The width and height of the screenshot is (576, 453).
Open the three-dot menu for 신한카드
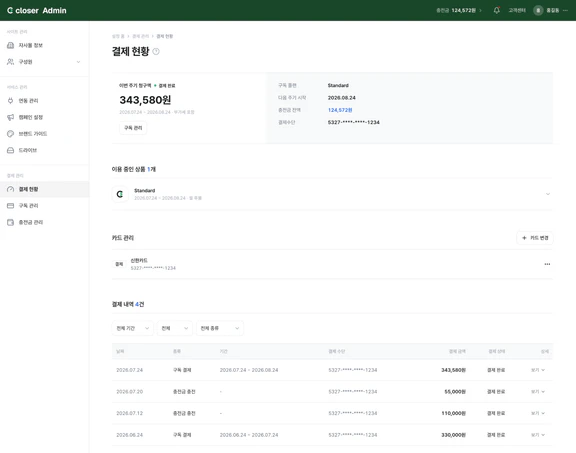tap(547, 264)
